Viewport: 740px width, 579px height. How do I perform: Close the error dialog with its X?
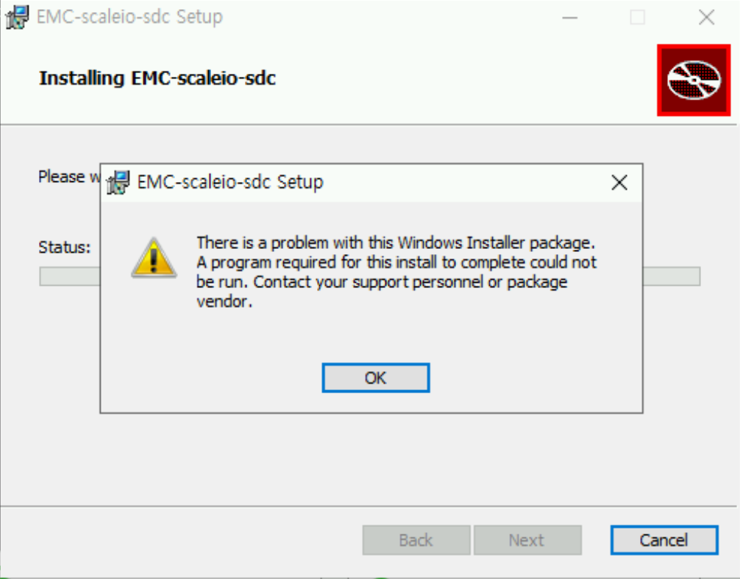click(x=619, y=183)
